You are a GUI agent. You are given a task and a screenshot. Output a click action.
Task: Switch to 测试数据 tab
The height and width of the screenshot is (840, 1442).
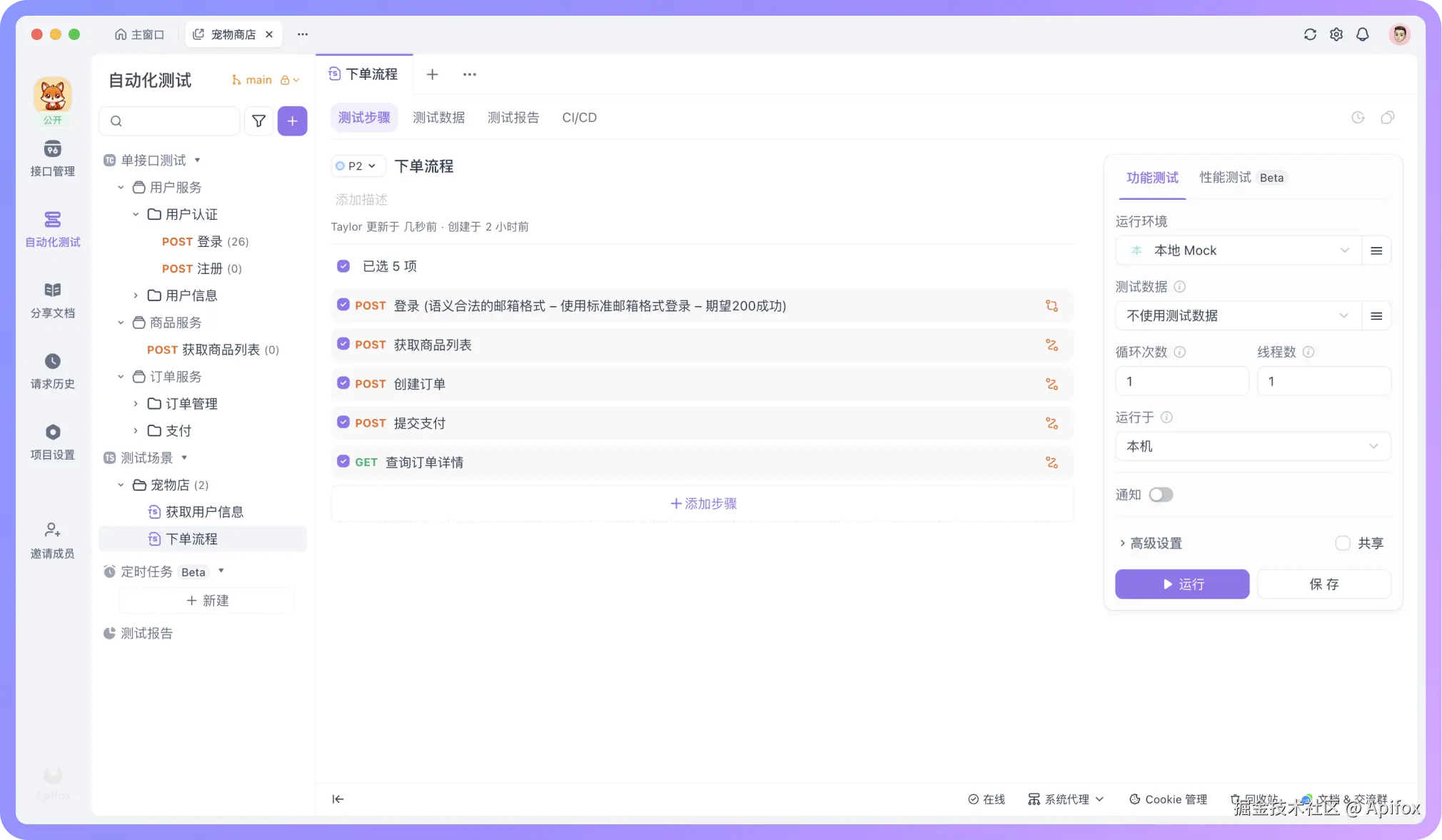(x=438, y=118)
